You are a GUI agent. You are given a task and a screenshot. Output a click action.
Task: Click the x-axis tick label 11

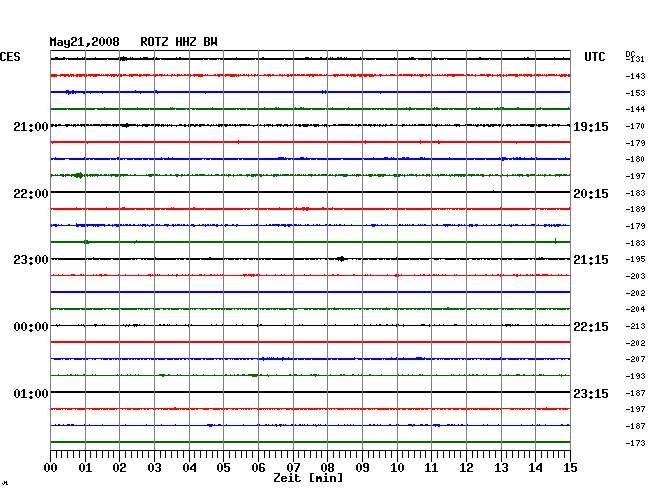point(431,468)
